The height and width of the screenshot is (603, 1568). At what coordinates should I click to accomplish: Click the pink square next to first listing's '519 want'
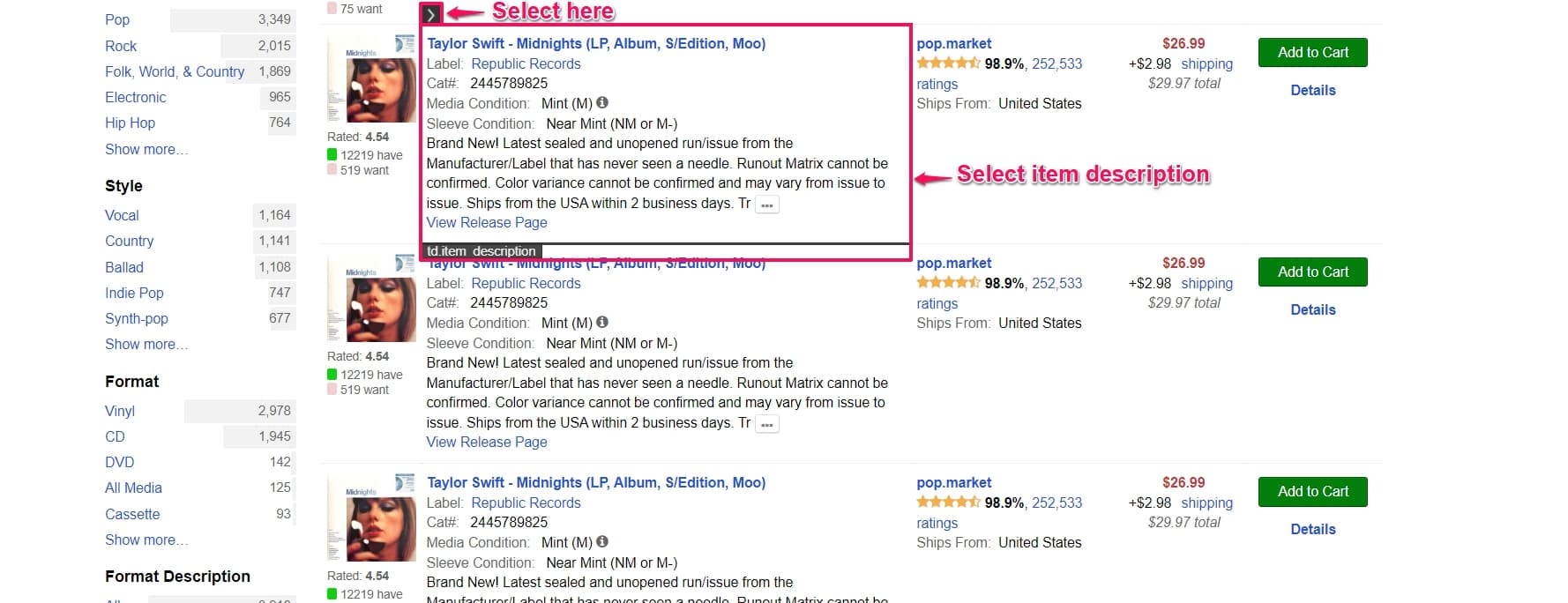(x=332, y=171)
